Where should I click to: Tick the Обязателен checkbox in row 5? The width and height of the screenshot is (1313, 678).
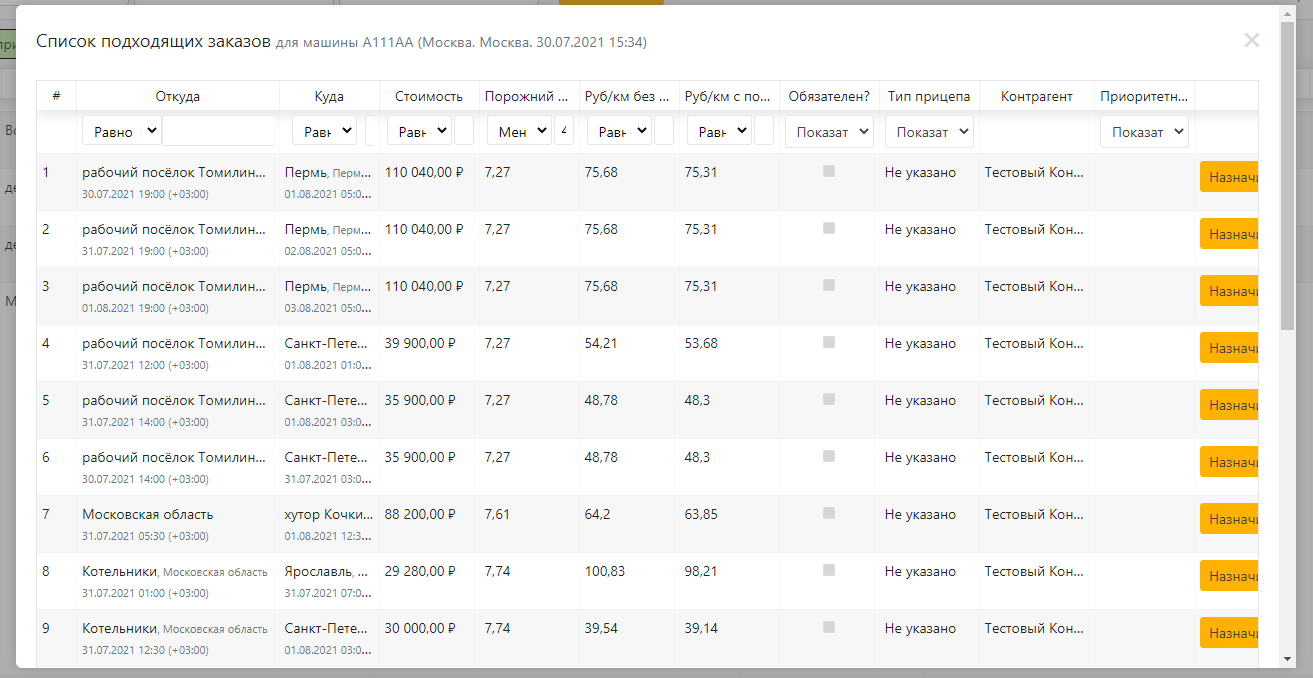coord(829,399)
